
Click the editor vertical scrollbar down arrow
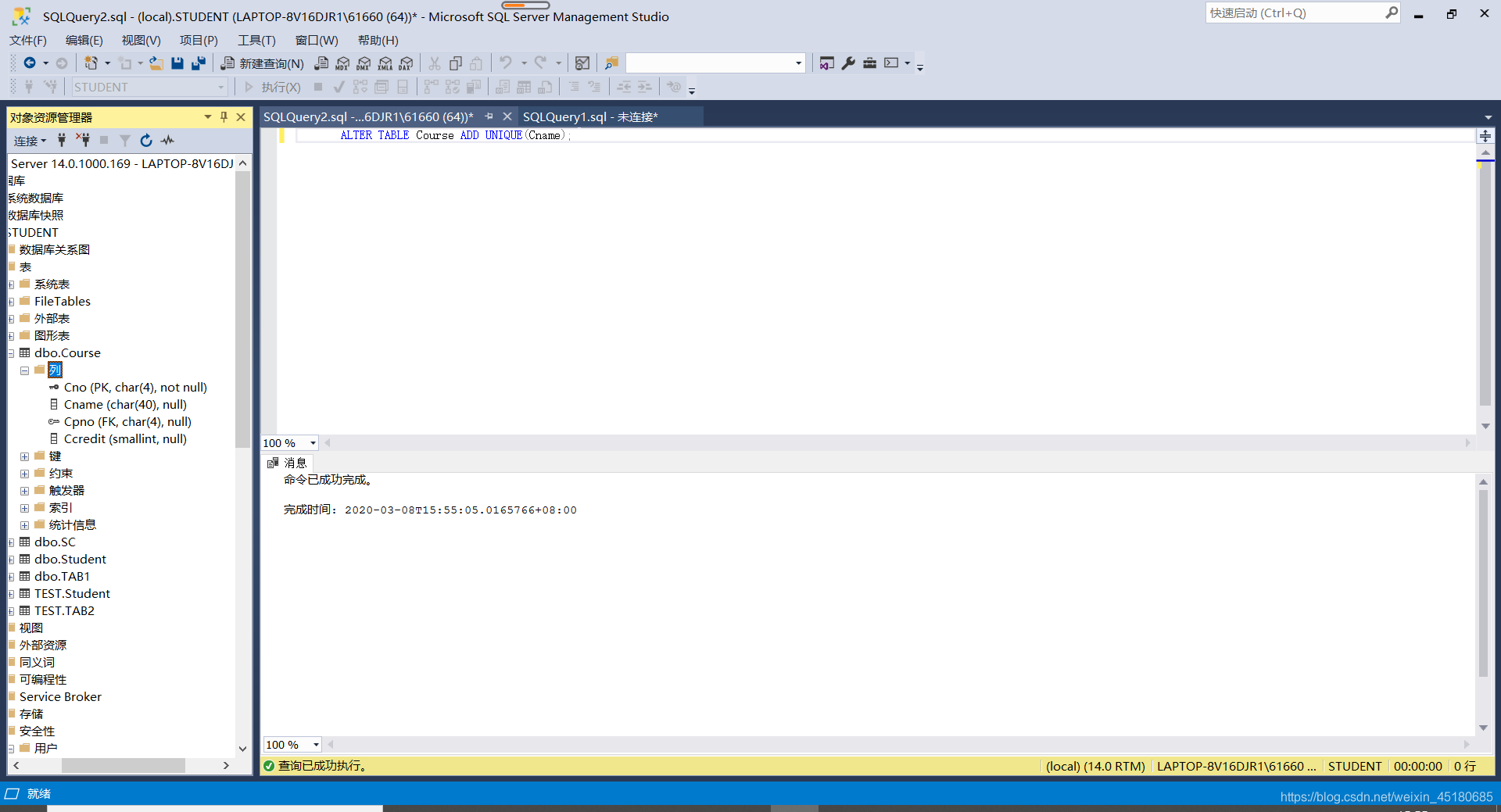1485,426
